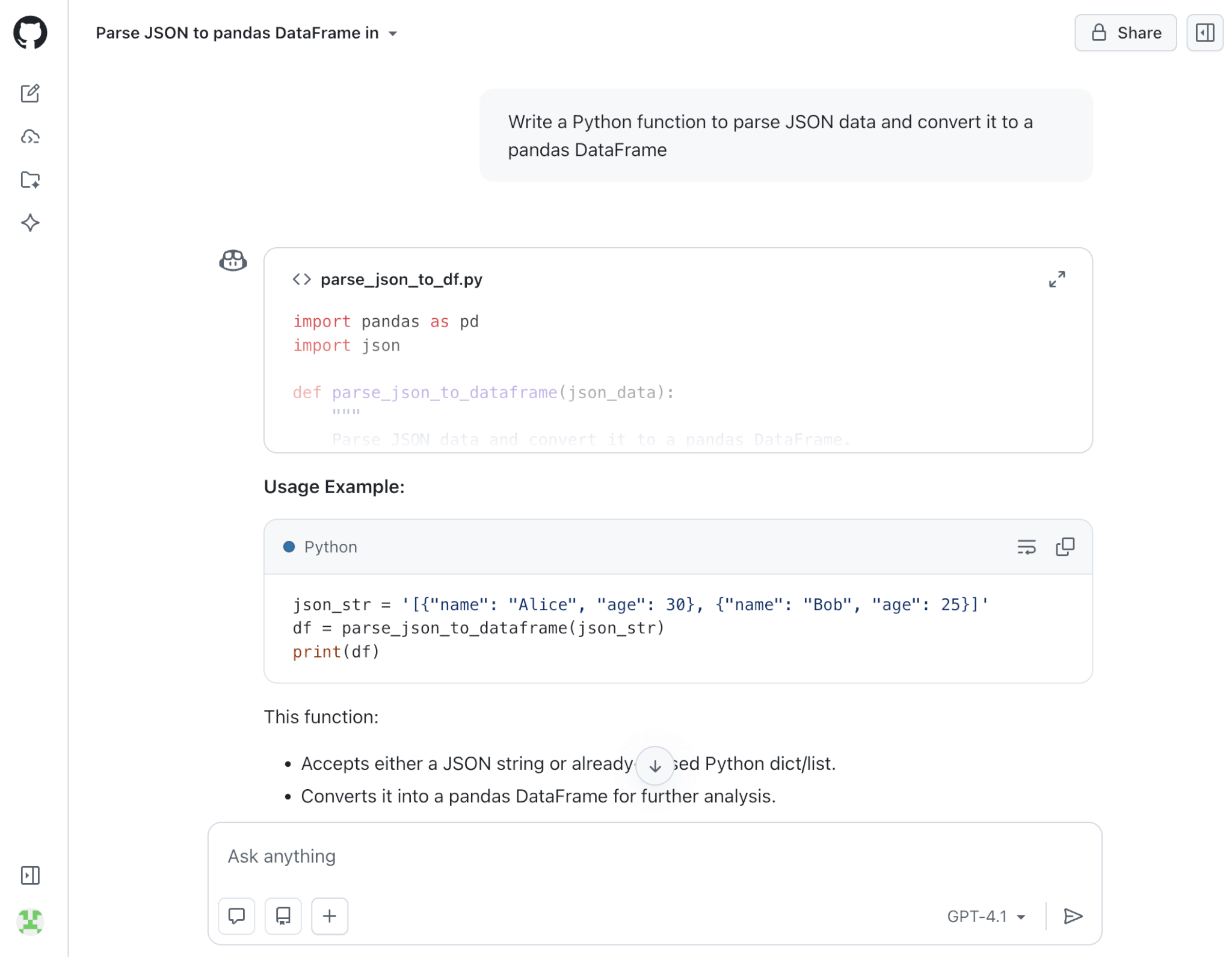Click the chat bubble icon below the input
Viewport: 1232px width, 957px height.
pos(236,915)
